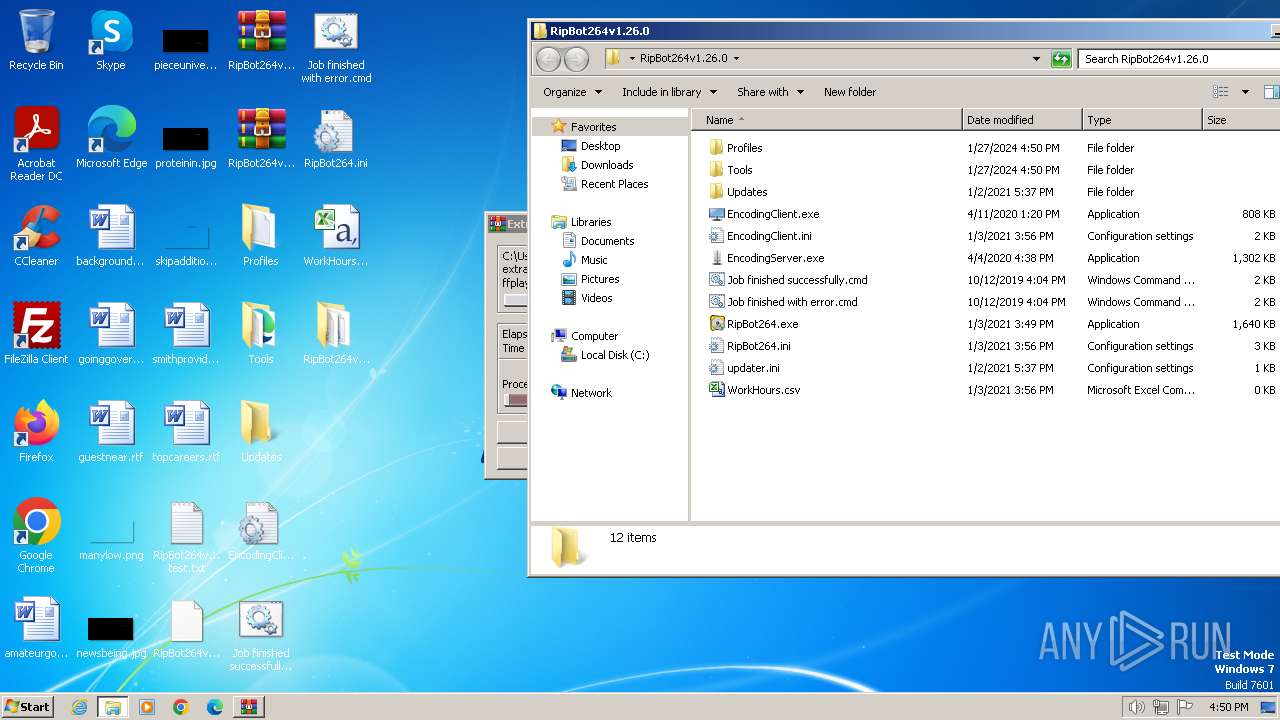Image resolution: width=1280 pixels, height=720 pixels.
Task: Sort by the Size column header
Action: 1241,120
